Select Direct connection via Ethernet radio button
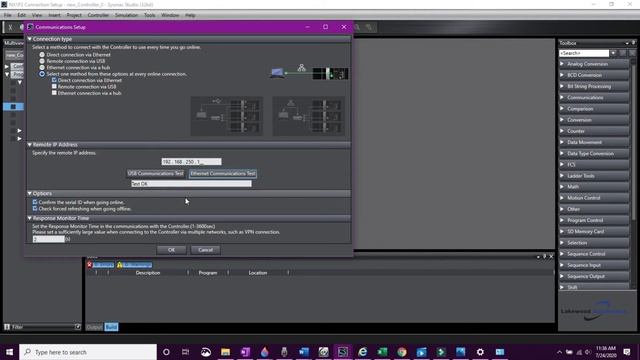The image size is (640, 360). pyautogui.click(x=42, y=55)
